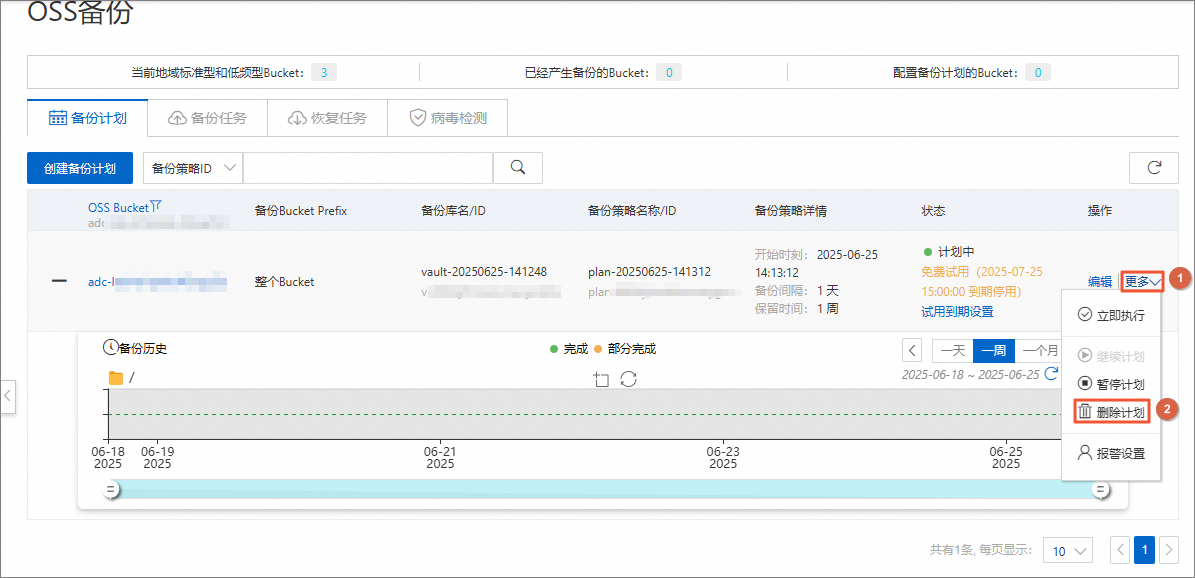Click the cyan timeline range bar
1195x578 pixels.
(x=605, y=490)
